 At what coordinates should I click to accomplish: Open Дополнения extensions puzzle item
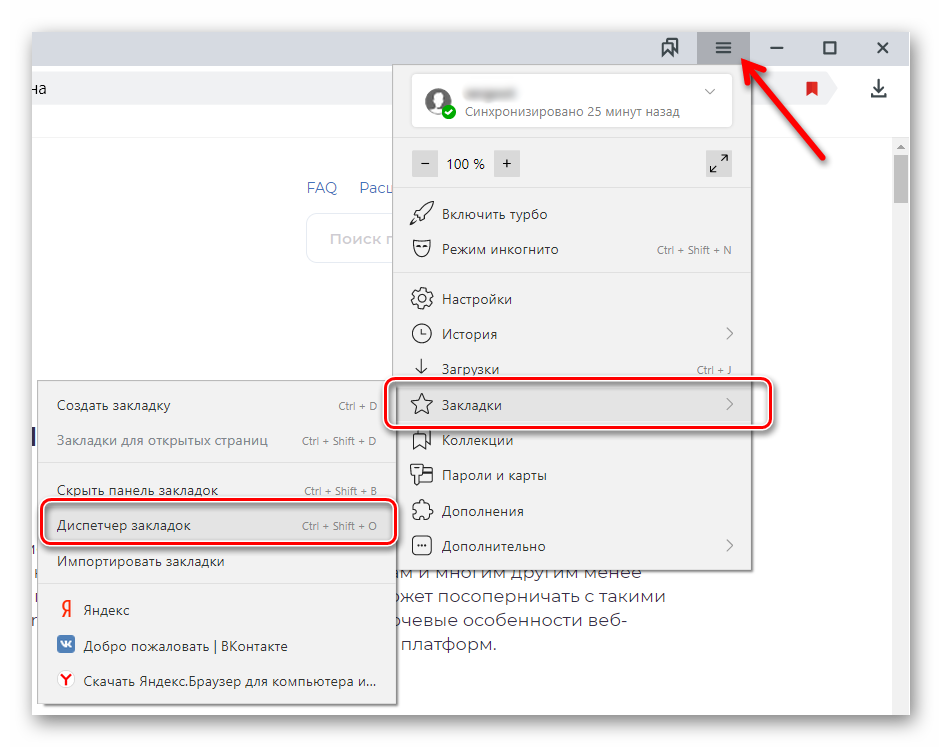(482, 511)
